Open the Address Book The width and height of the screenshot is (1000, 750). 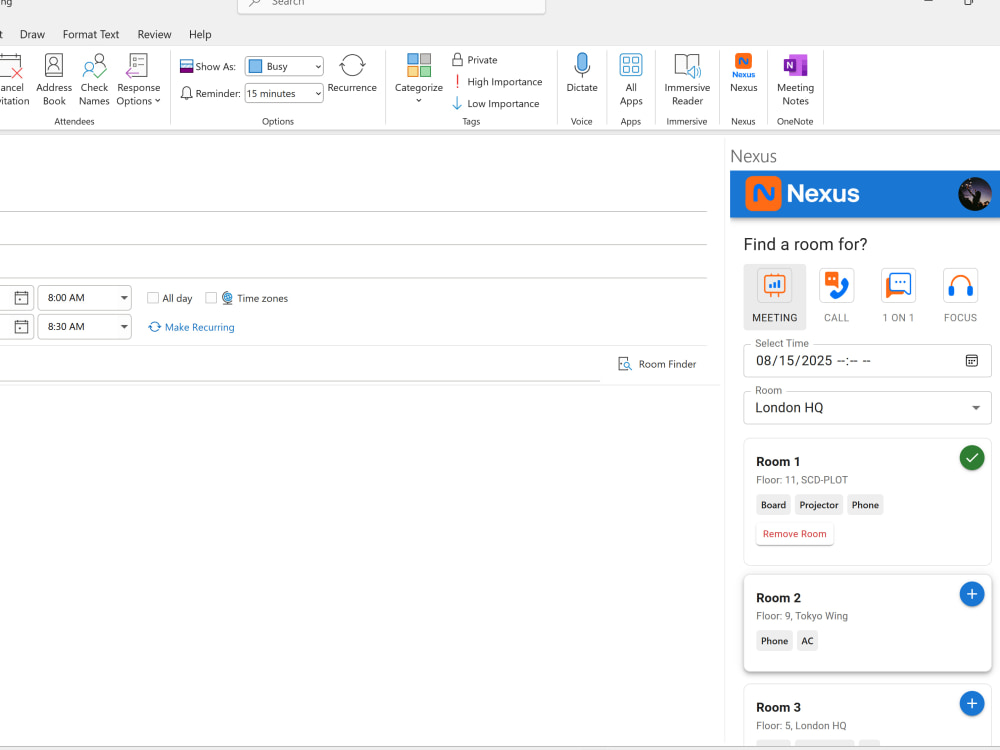(54, 80)
